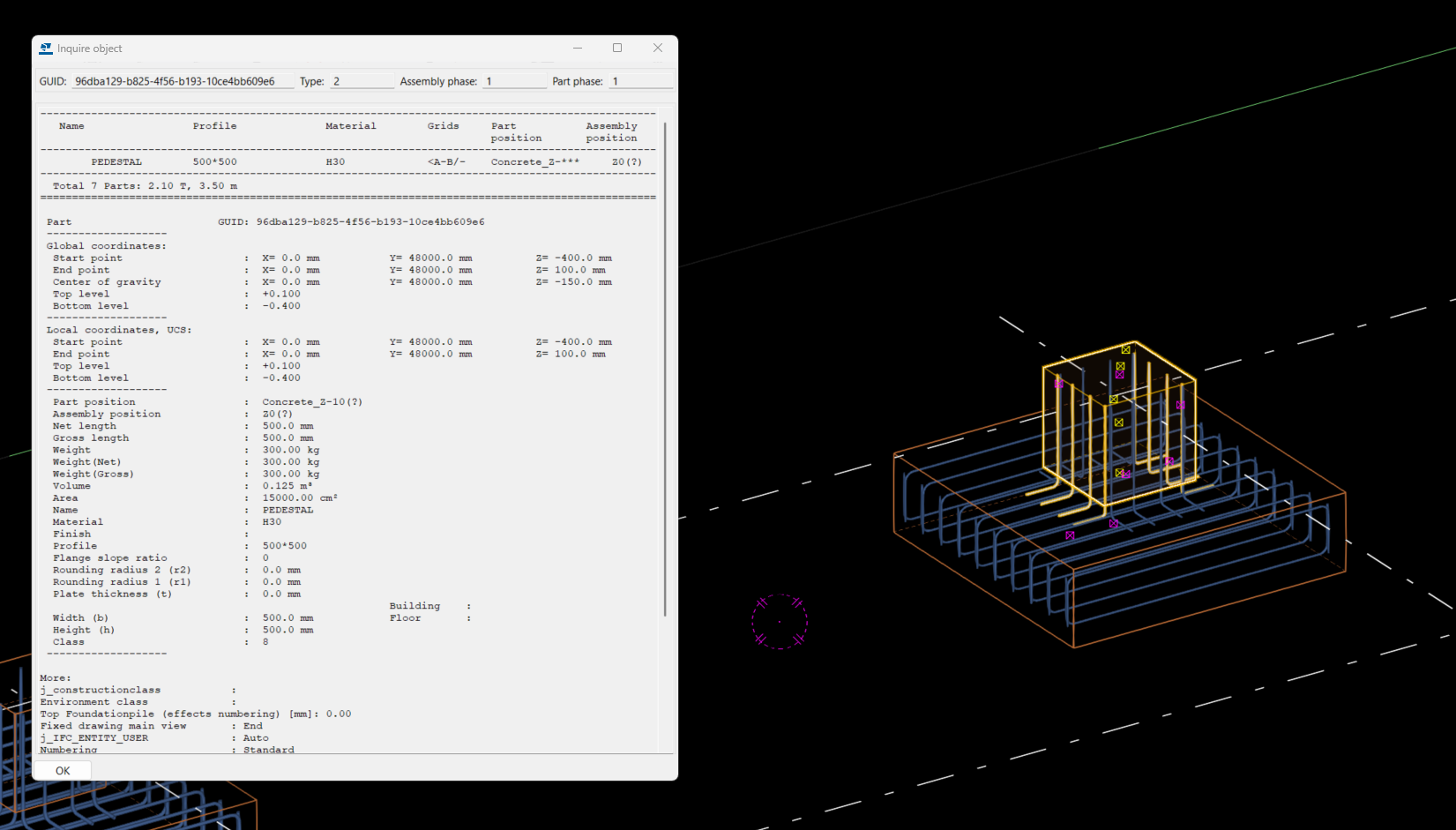This screenshot has width=1456, height=830.
Task: Click the Tekla icon in dialog title bar
Action: coord(46,49)
